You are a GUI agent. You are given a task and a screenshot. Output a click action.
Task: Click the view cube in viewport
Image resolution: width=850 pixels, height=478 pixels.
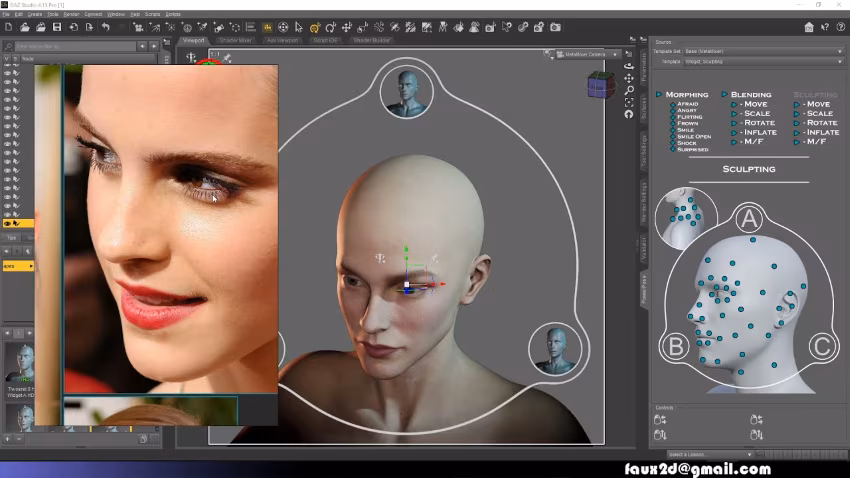click(x=601, y=85)
